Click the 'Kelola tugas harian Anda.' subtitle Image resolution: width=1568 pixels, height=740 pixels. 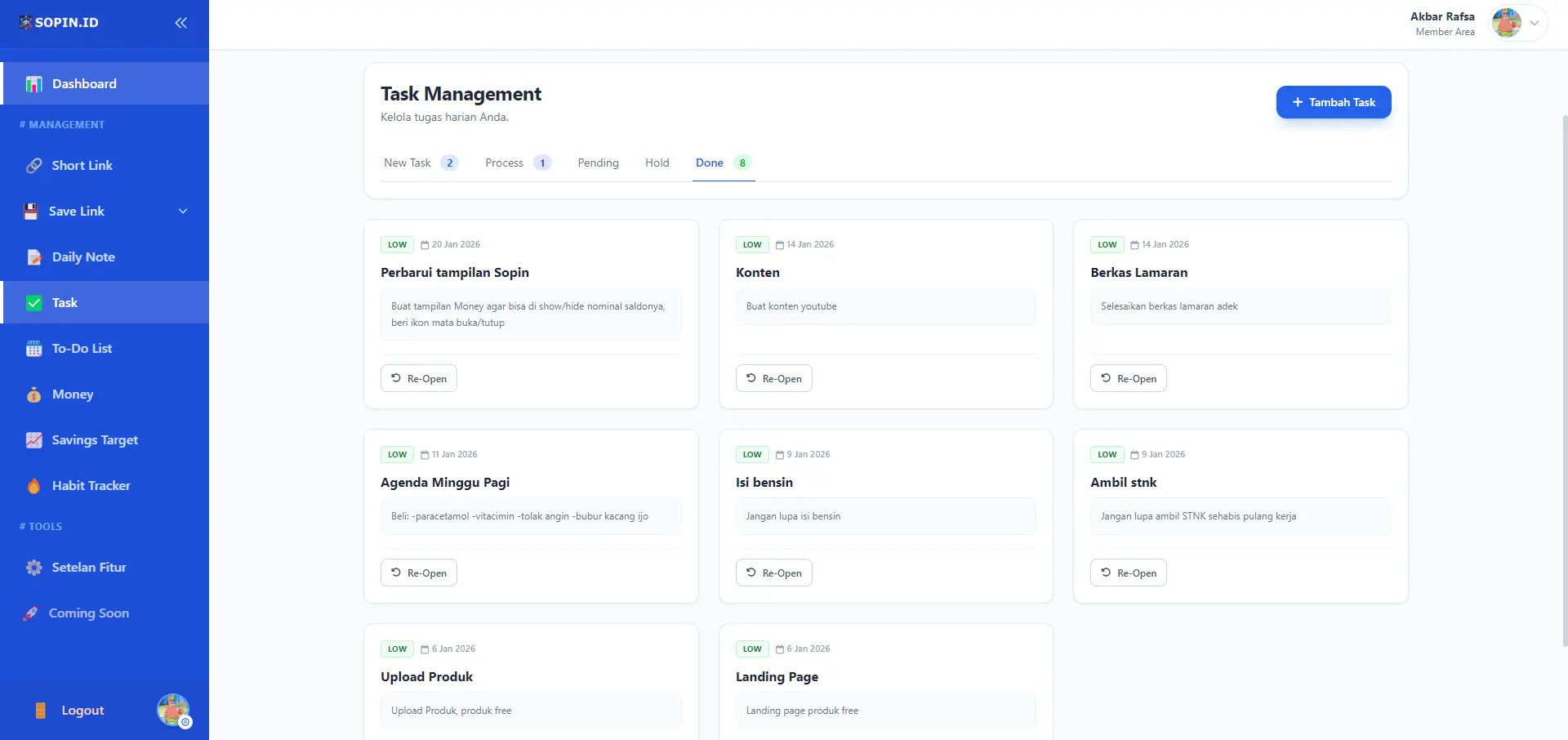[444, 118]
